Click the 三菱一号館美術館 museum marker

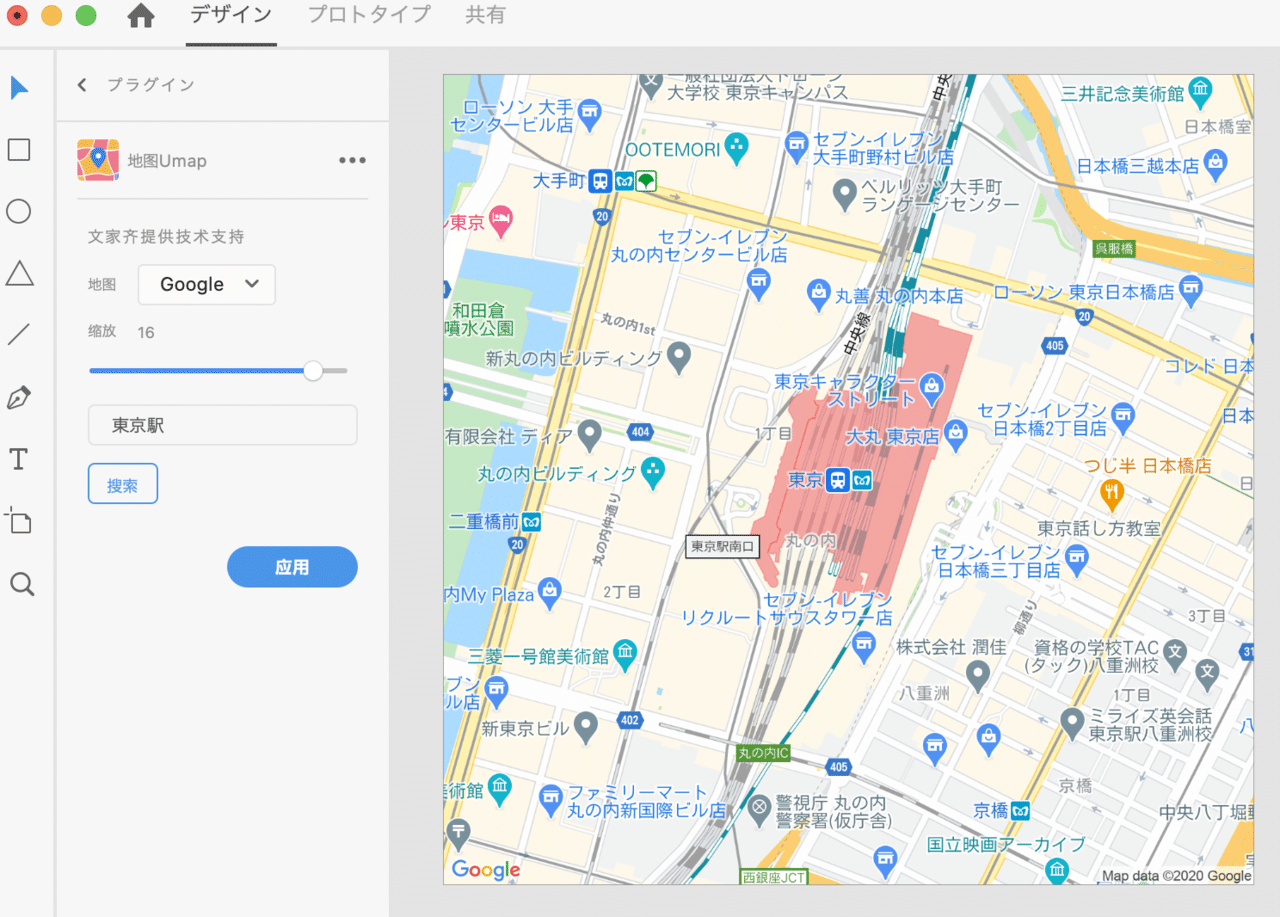pyautogui.click(x=625, y=653)
